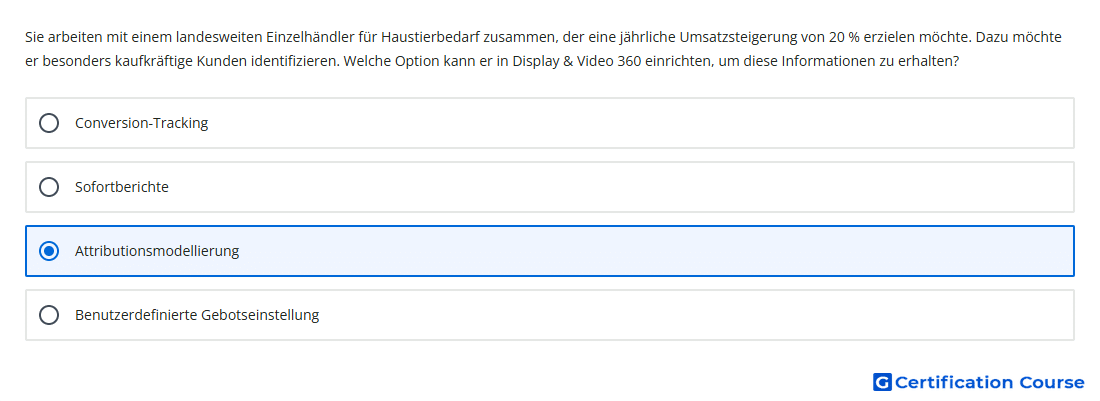Open the Certification Course brand link
This screenshot has width=1100, height=401.
979,382
